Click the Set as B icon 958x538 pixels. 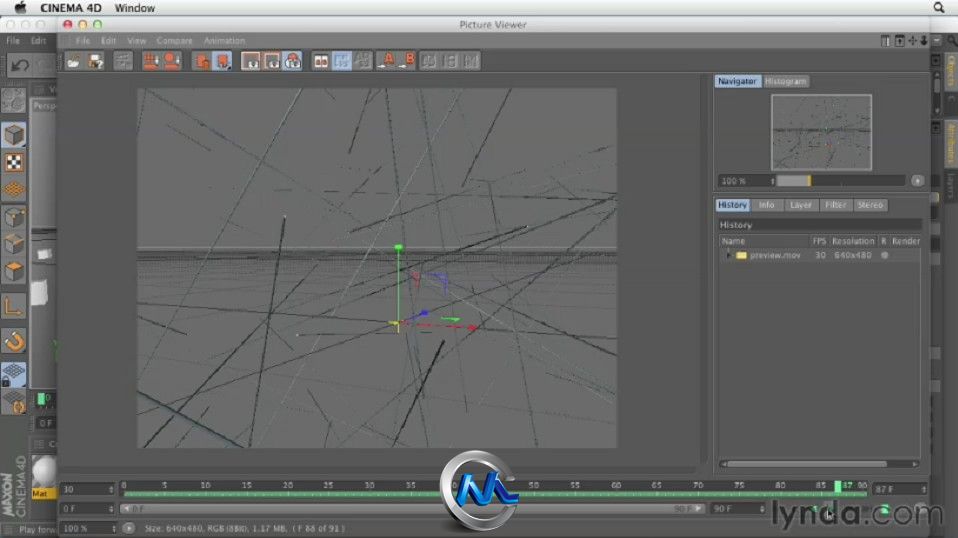pyautogui.click(x=408, y=61)
